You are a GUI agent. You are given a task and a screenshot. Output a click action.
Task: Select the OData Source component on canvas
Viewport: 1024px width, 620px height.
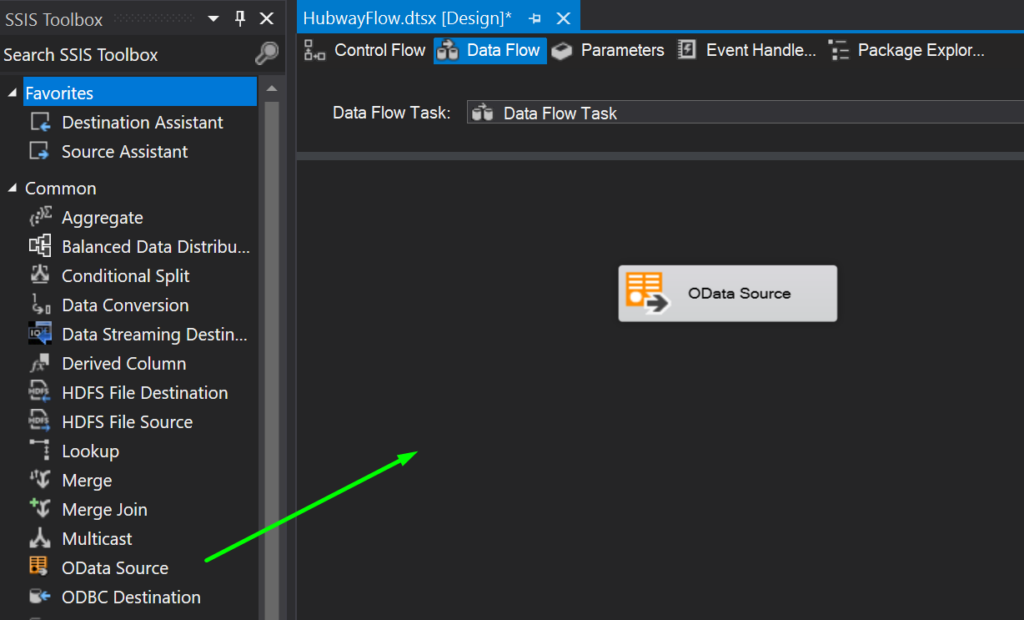click(x=727, y=294)
